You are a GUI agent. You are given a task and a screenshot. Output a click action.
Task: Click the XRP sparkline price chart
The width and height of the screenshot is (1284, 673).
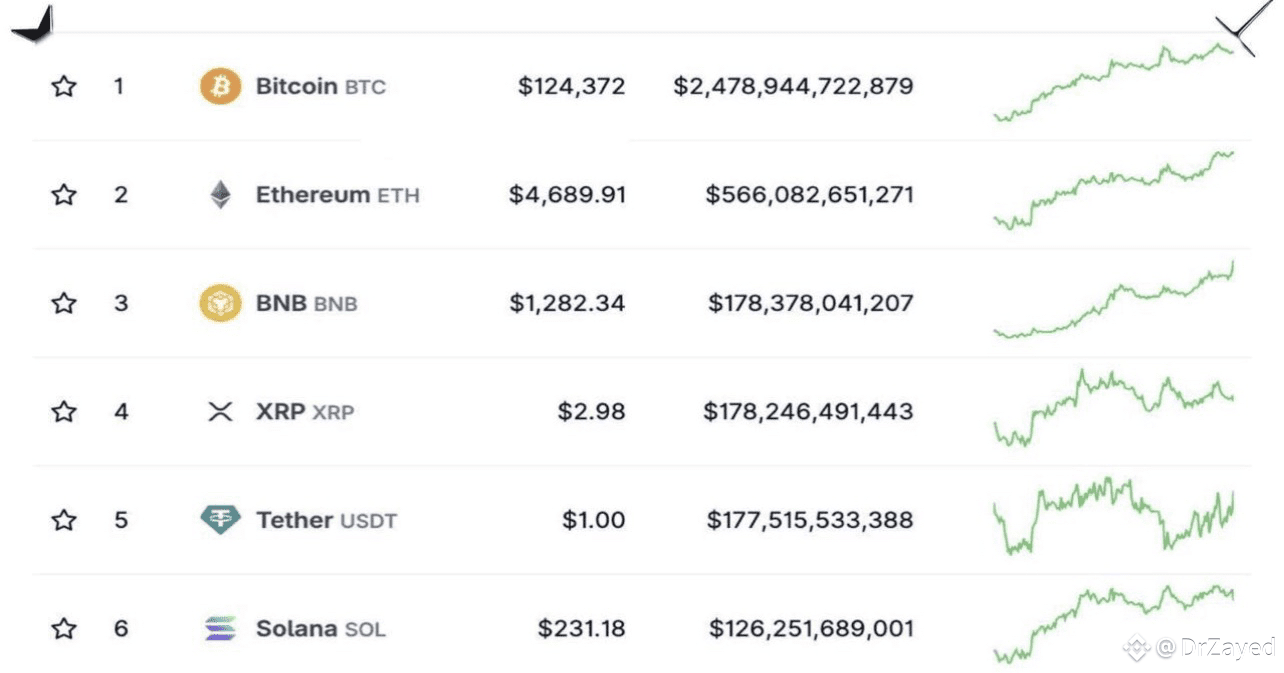(1113, 406)
